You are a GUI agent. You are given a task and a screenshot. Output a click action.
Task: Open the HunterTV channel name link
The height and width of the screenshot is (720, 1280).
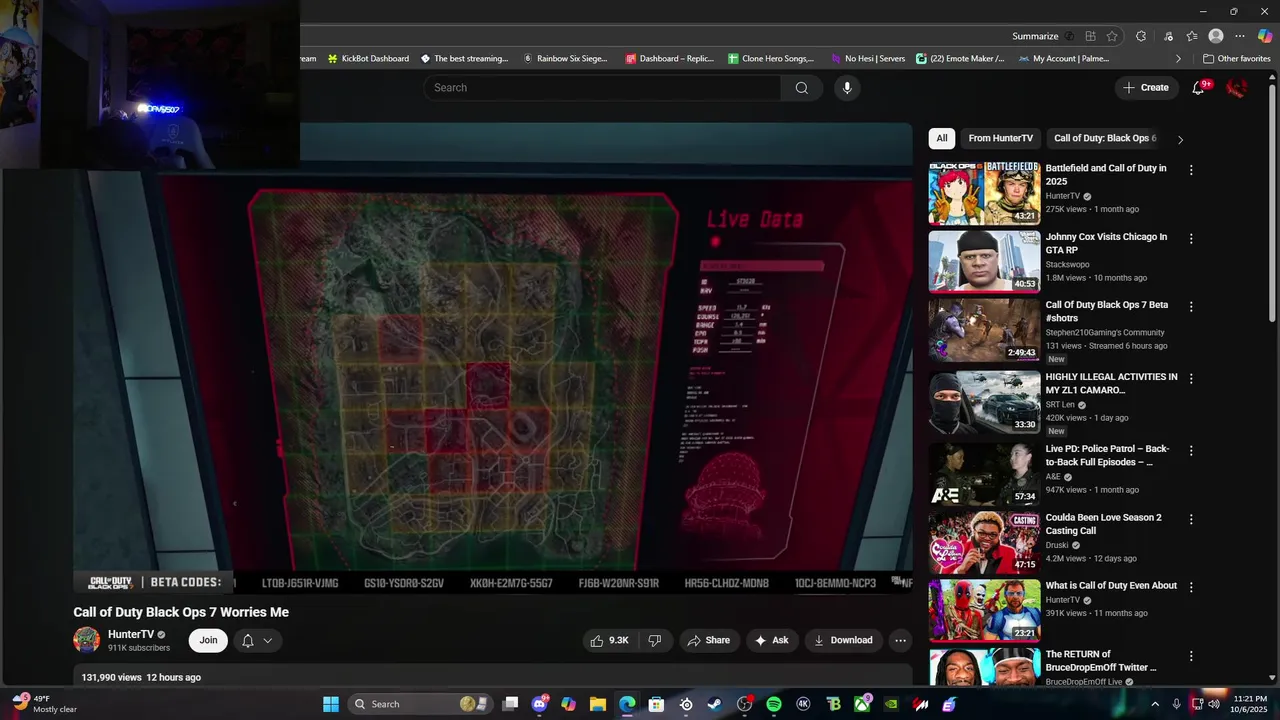pos(131,634)
